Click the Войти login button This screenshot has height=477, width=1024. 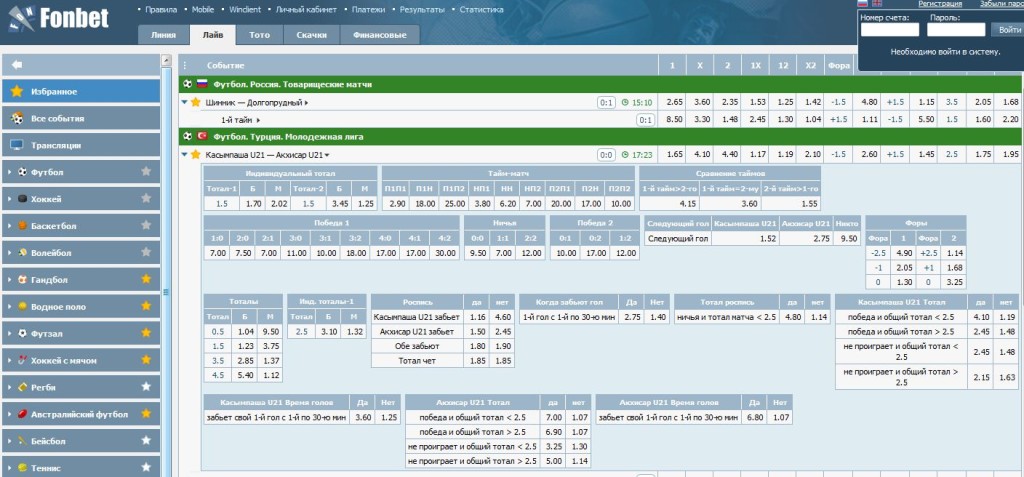pos(1009,29)
